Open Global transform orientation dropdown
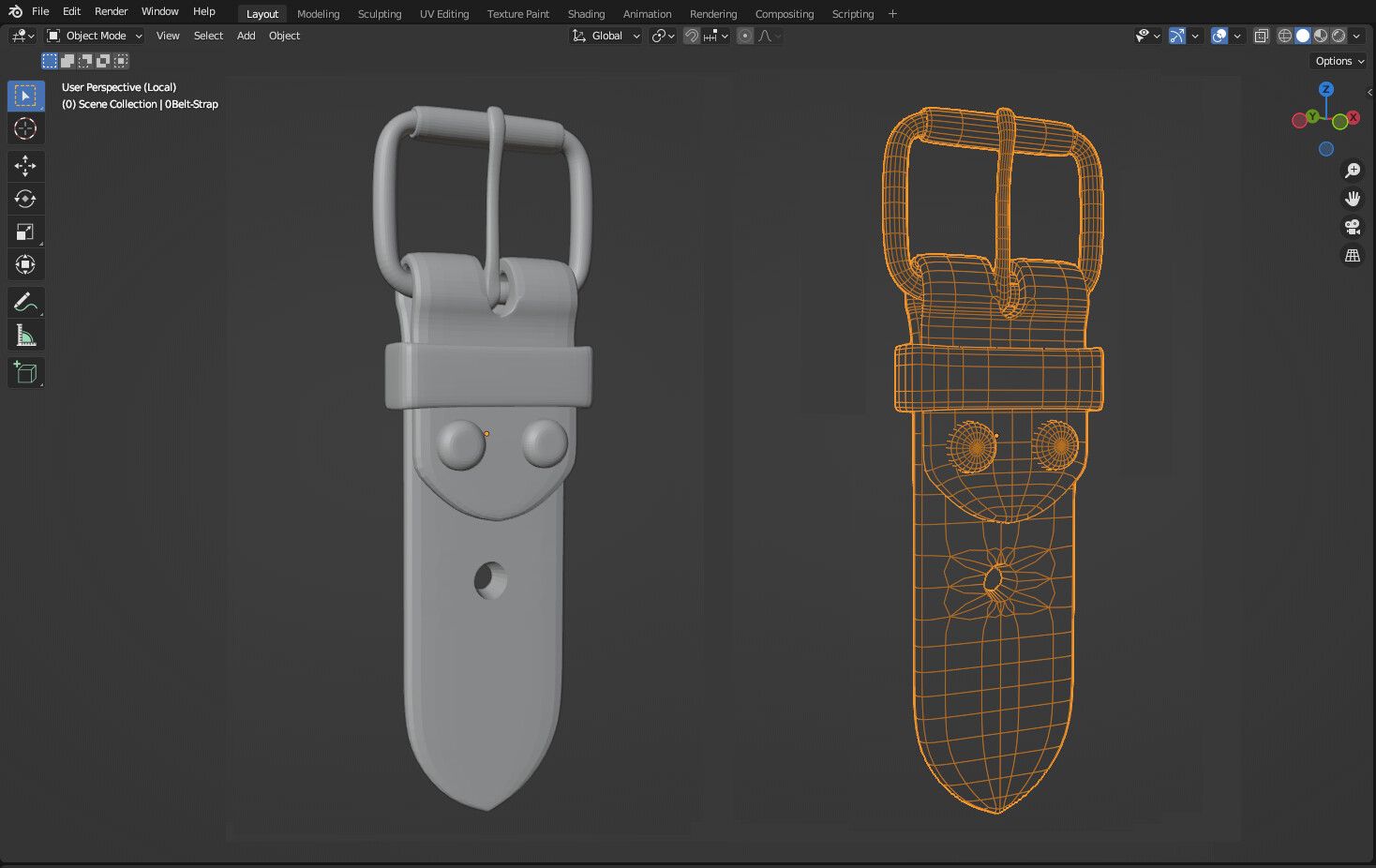 (x=606, y=36)
